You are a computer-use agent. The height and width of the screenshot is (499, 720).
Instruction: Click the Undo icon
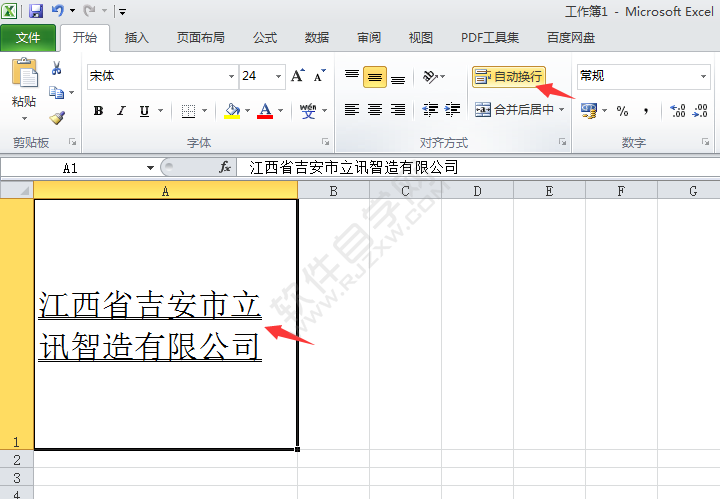(57, 11)
